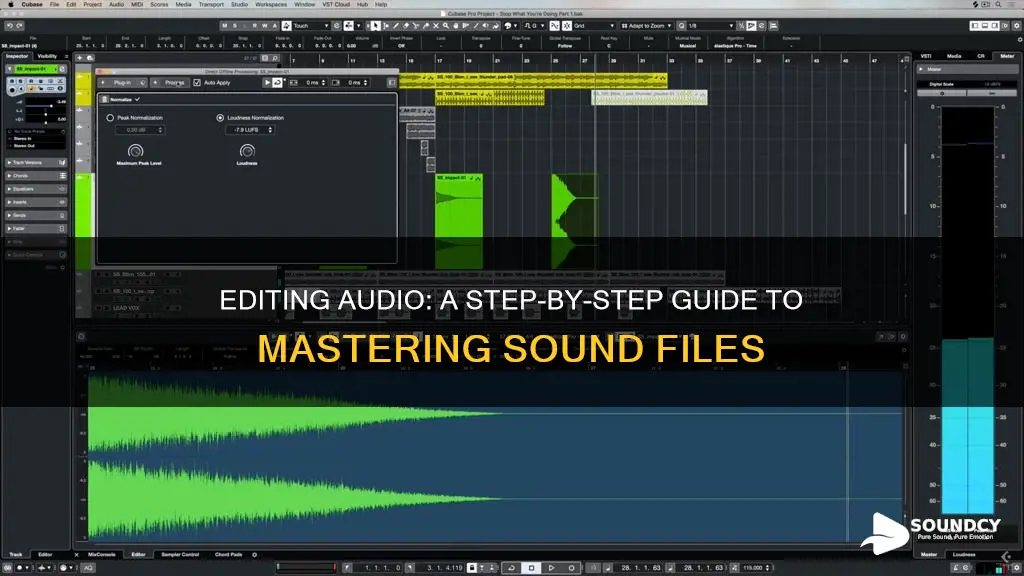Click the Redo arrow icon
The width and height of the screenshot is (1024, 576).
pyautogui.click(x=20, y=25)
